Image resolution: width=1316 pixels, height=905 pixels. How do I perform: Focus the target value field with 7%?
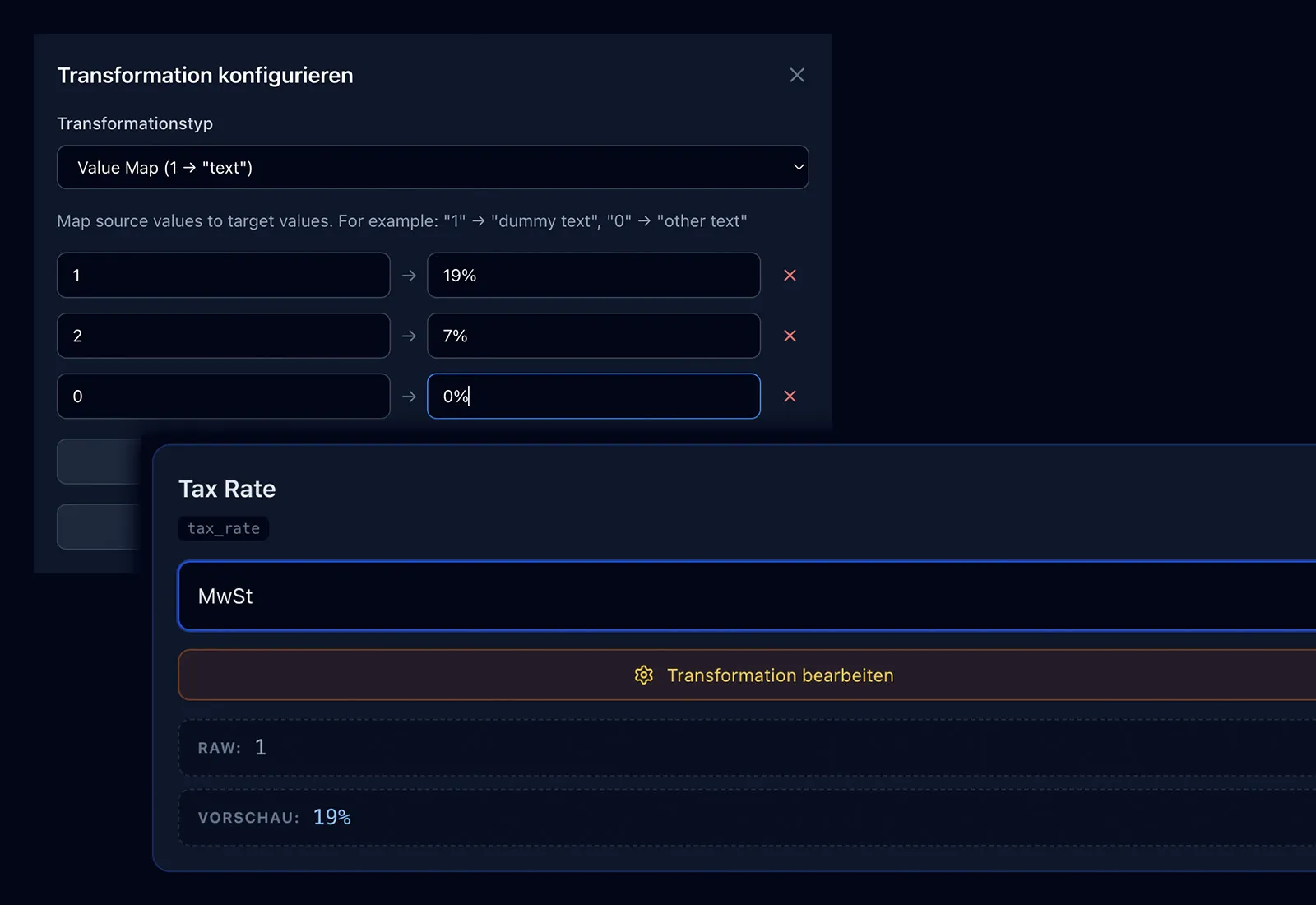tap(594, 336)
